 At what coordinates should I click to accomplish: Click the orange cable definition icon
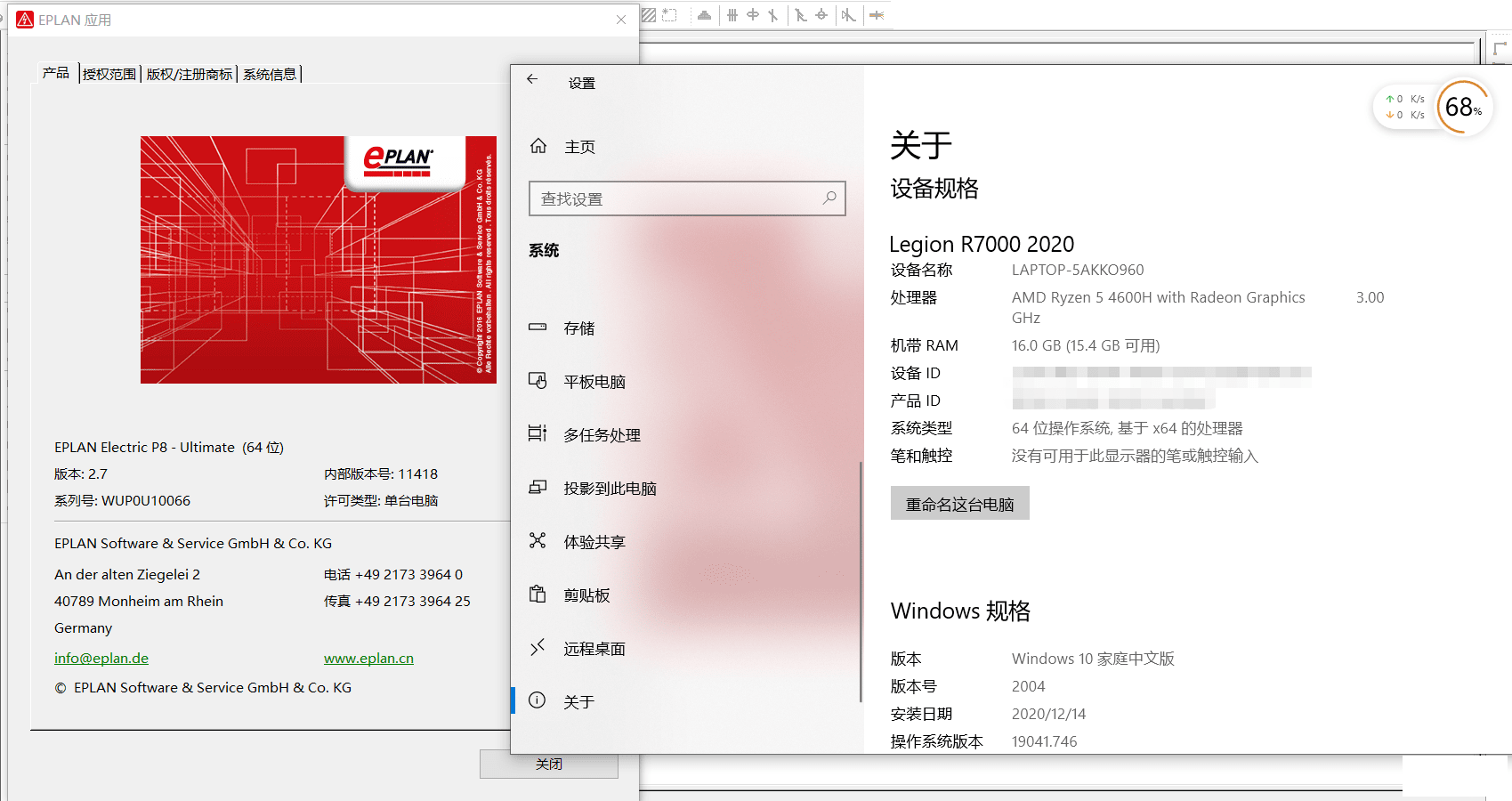tap(877, 15)
